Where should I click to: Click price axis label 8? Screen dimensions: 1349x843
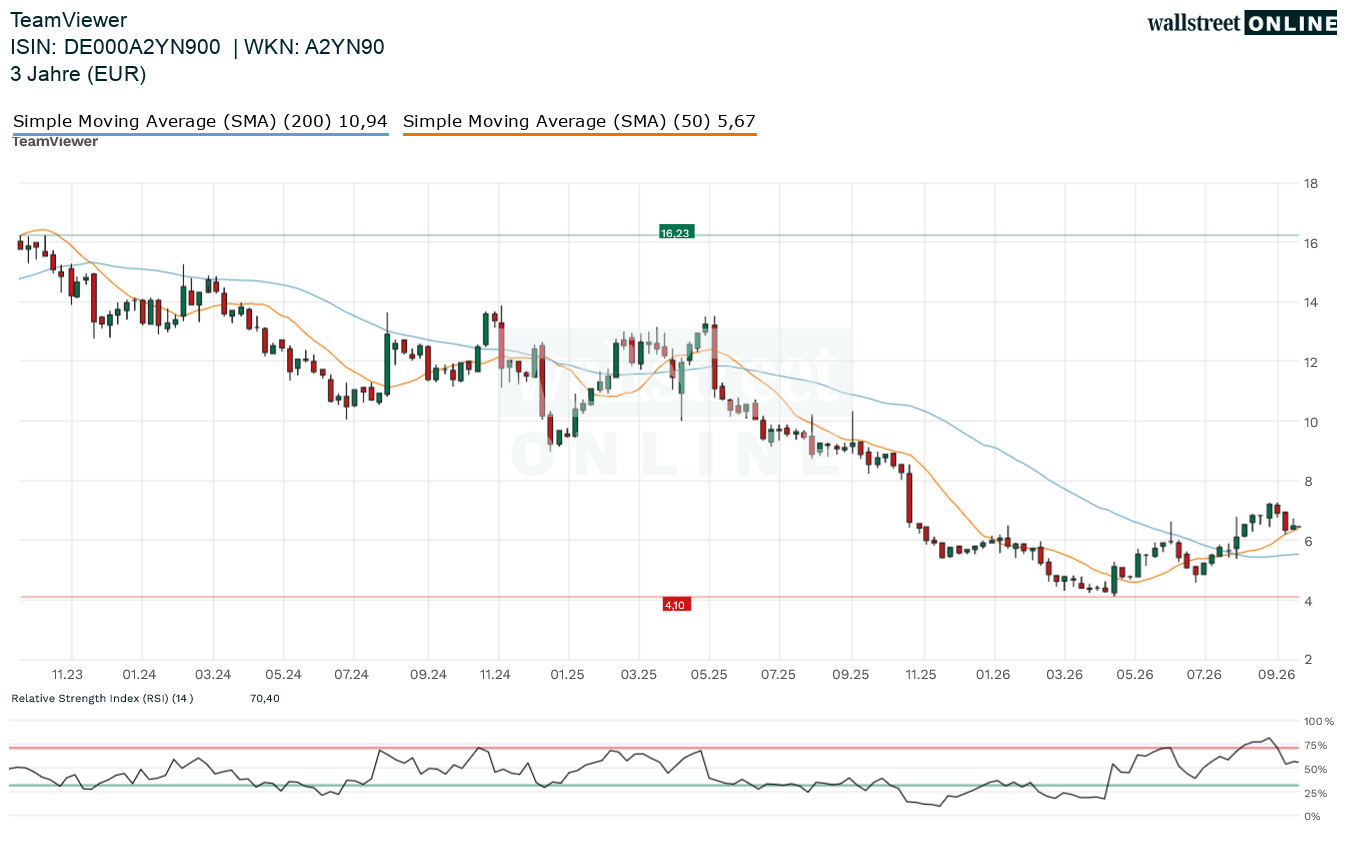(1307, 481)
